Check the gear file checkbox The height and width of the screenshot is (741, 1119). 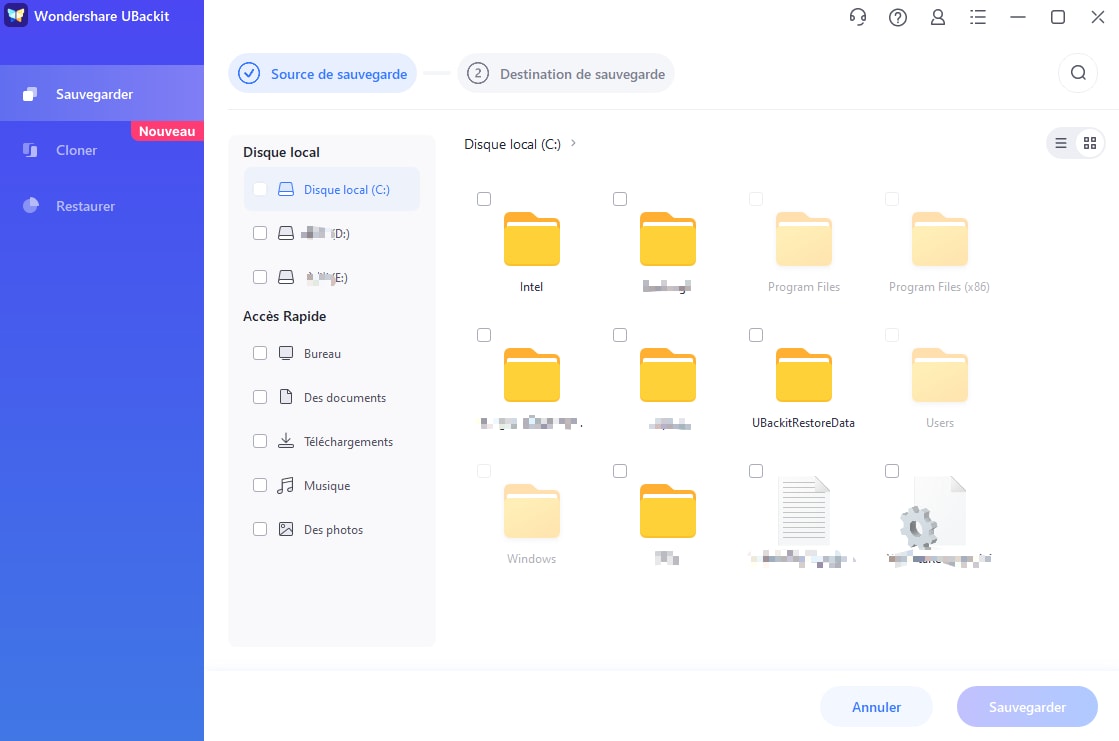tap(892, 471)
